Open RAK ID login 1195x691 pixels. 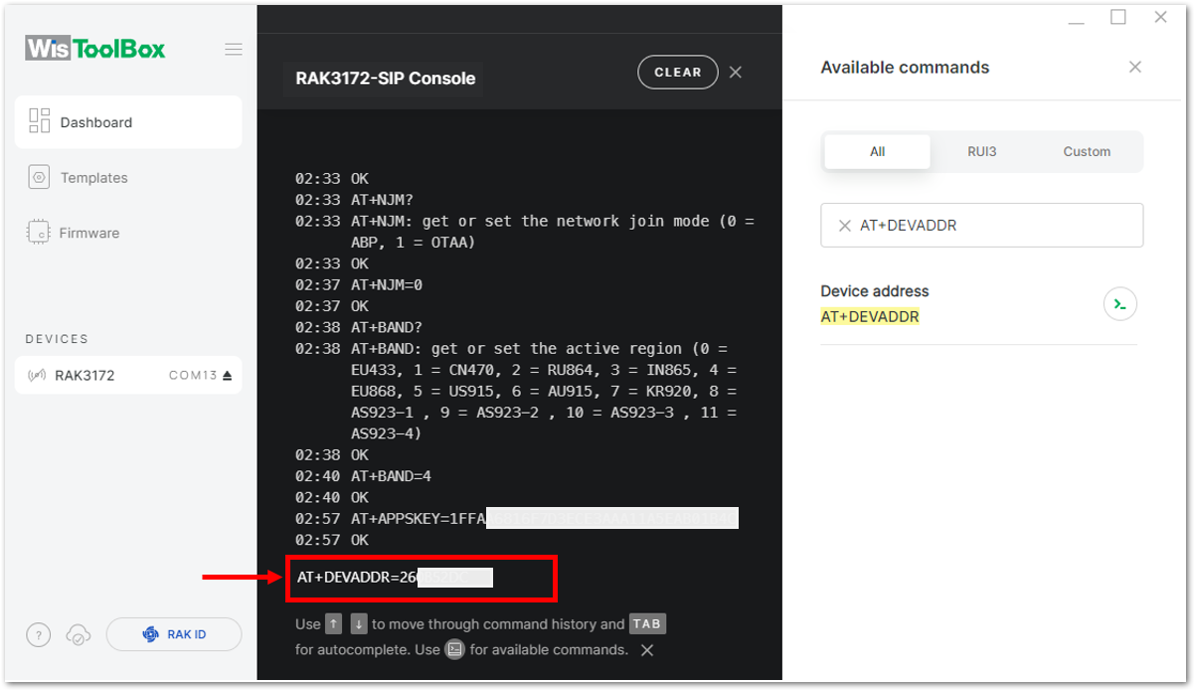(x=174, y=634)
